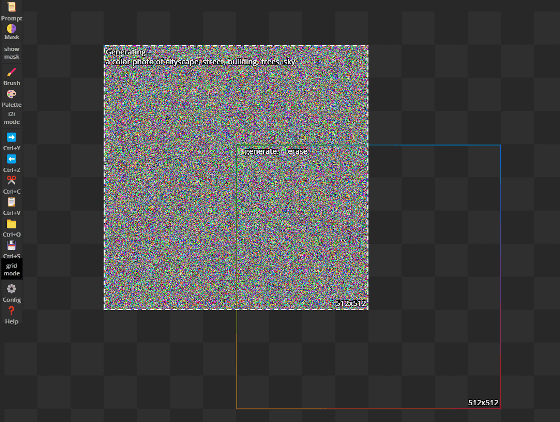
Task: Undo with the Ctrl+Z arrow icon
Action: click(11, 159)
